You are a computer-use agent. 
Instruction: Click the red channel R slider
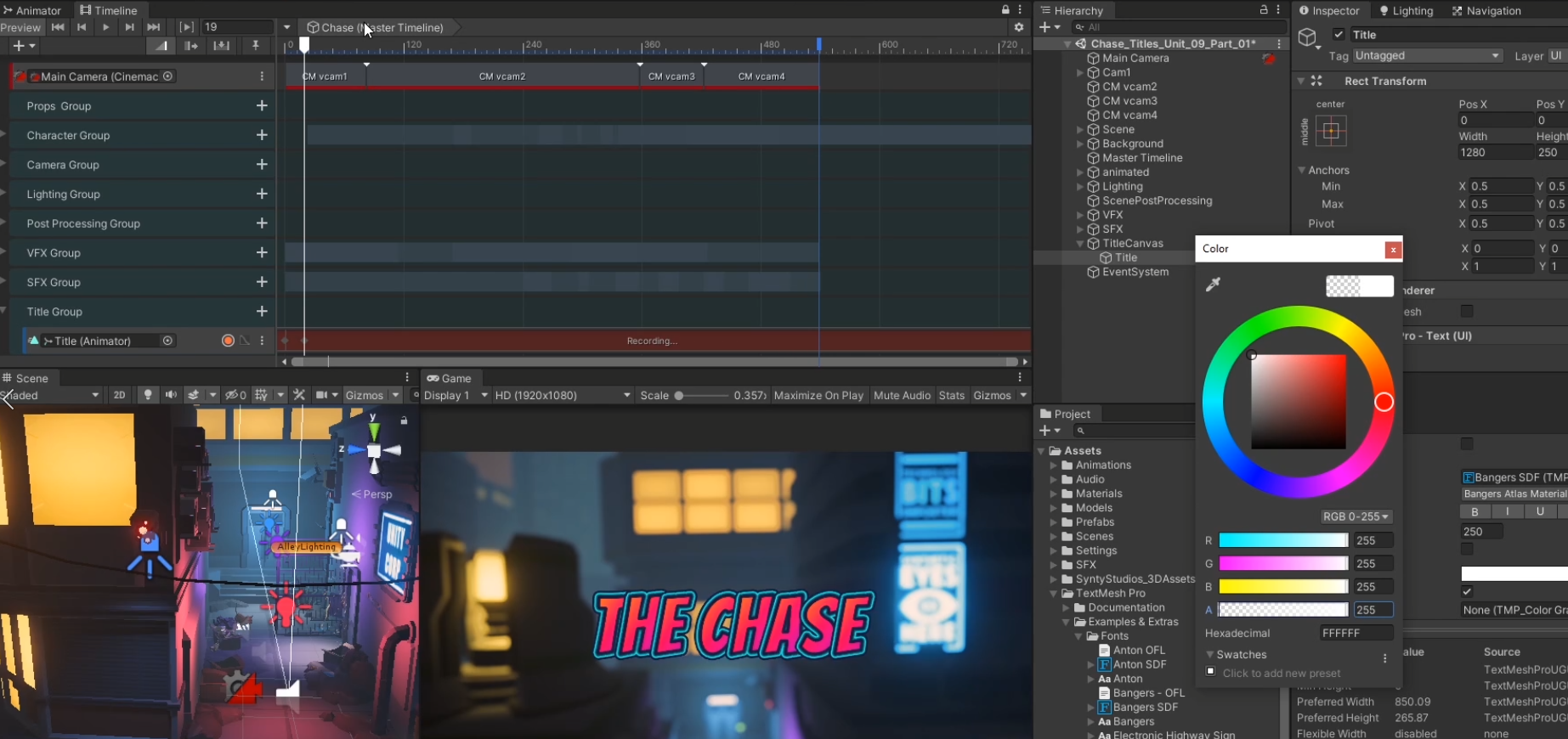1282,540
